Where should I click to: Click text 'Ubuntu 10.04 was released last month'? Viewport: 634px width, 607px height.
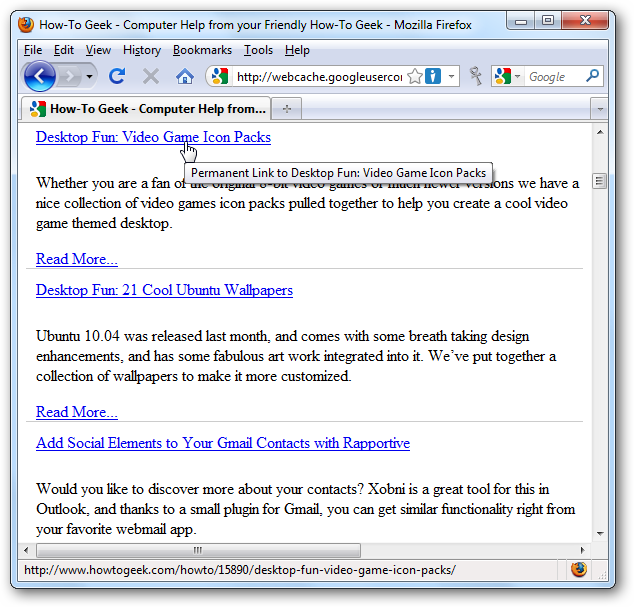[152, 336]
